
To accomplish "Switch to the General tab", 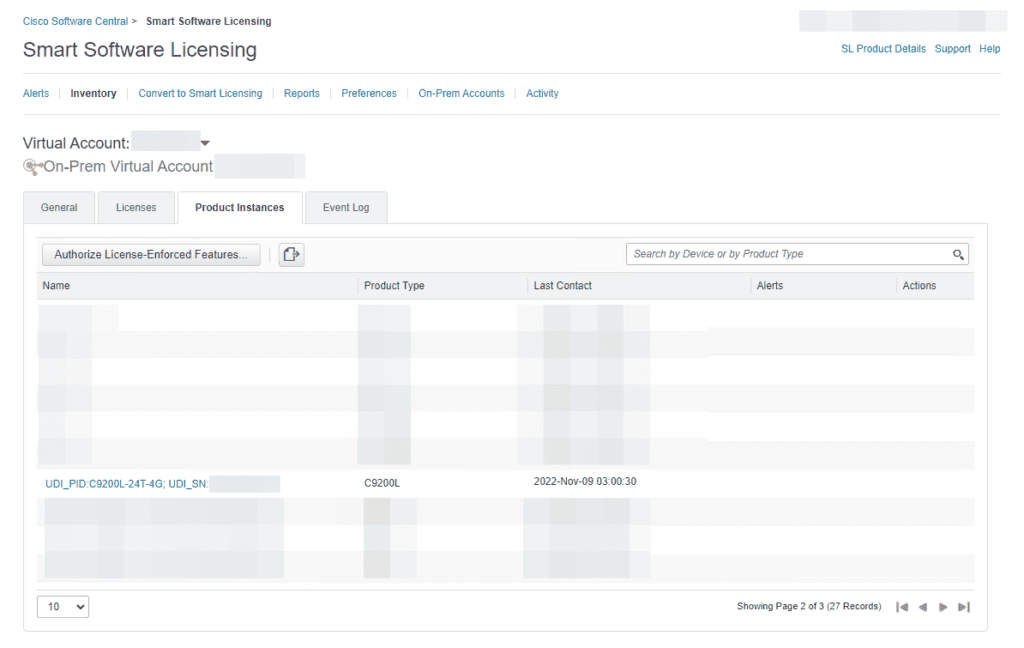I will pos(59,208).
